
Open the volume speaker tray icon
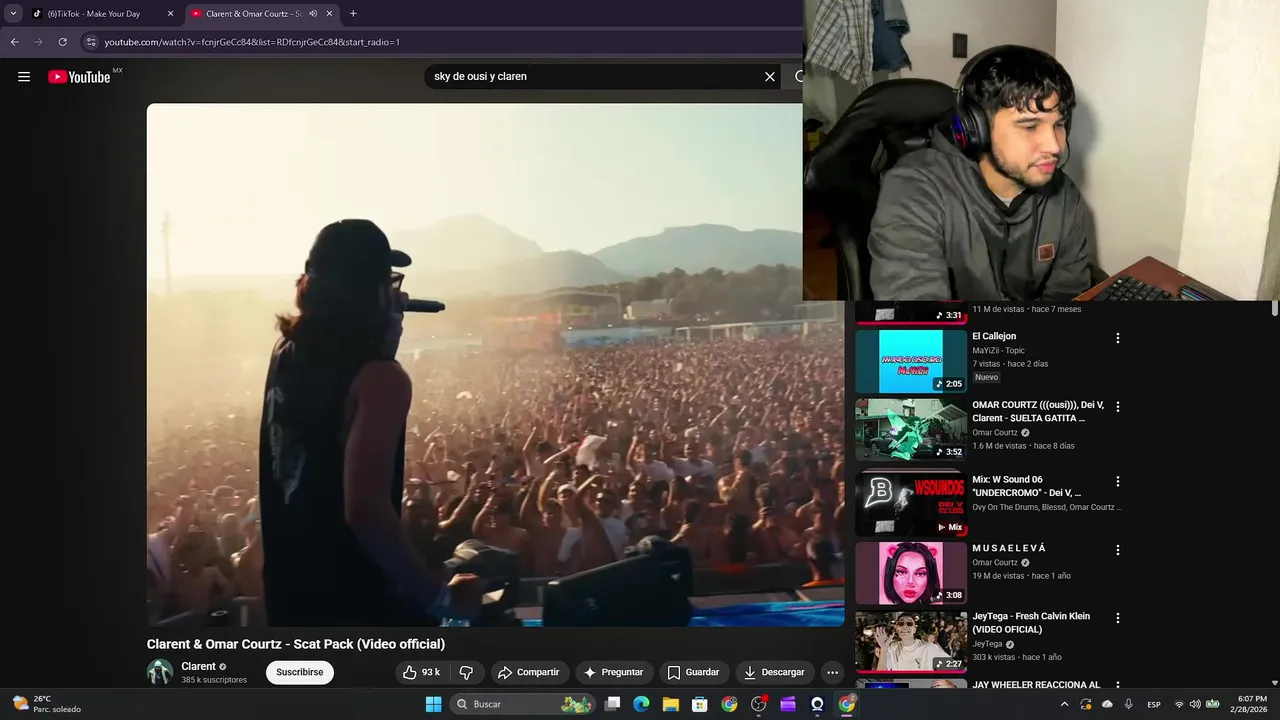pos(1196,704)
